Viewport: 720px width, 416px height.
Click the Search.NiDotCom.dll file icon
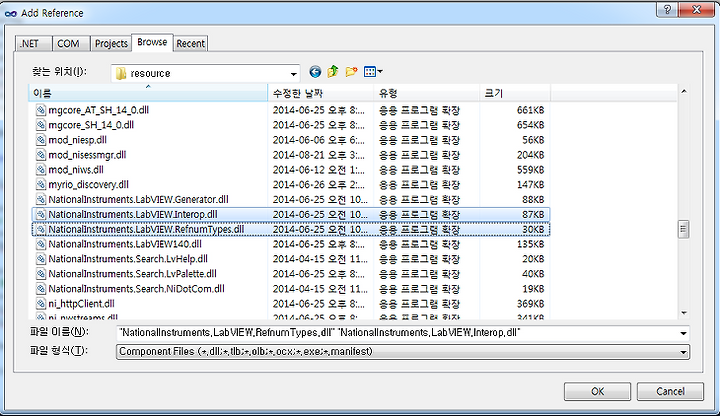pos(41,289)
